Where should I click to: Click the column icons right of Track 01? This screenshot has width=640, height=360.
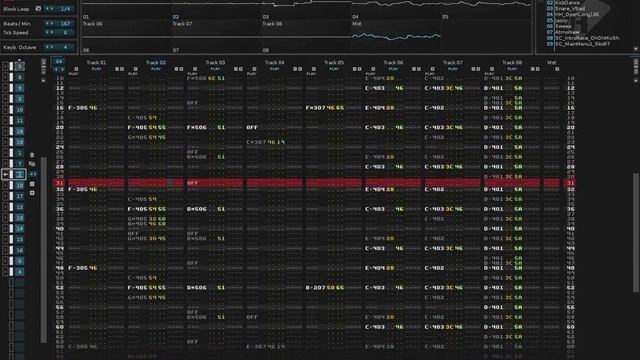(x=119, y=69)
